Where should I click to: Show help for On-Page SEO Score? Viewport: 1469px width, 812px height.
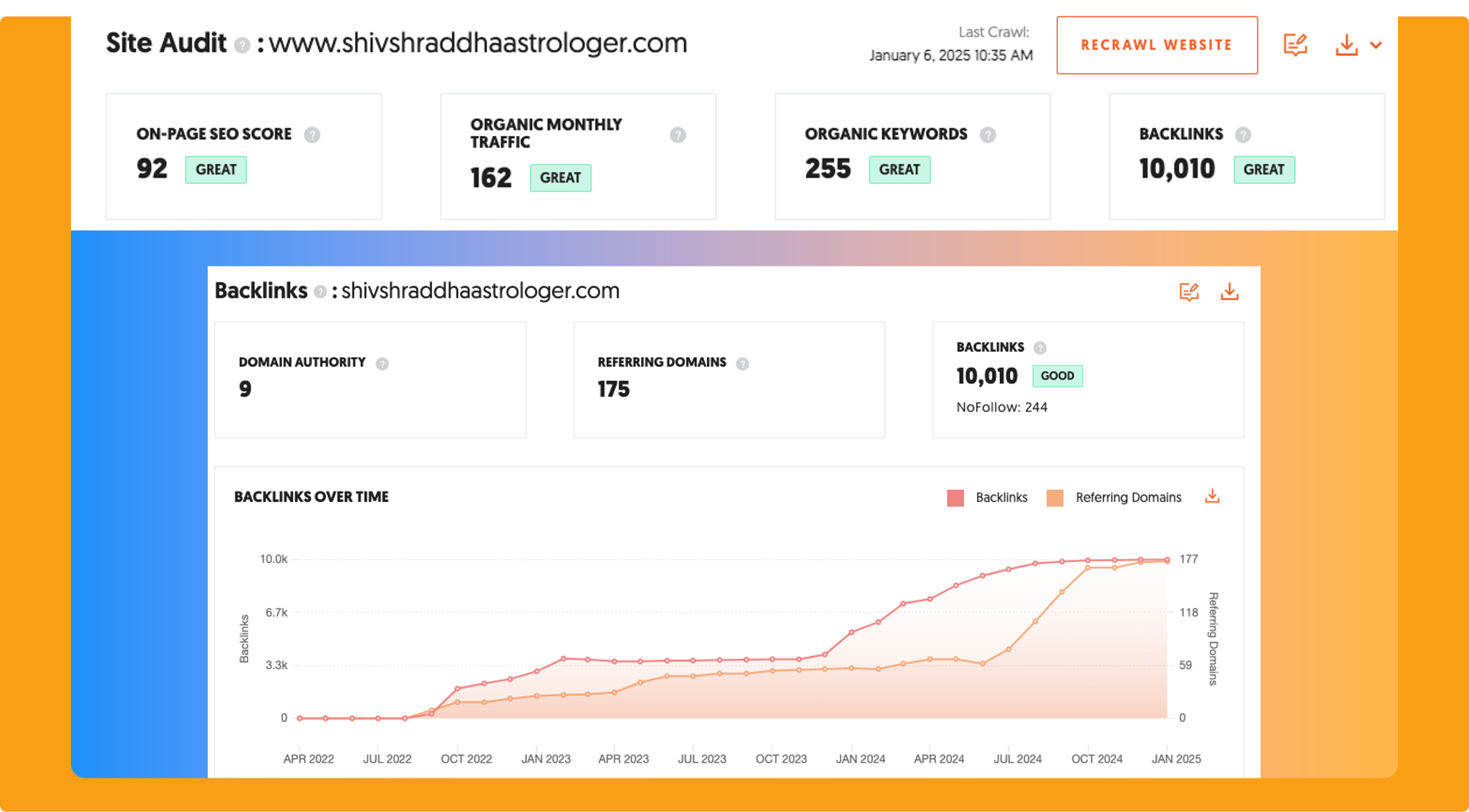[312, 135]
